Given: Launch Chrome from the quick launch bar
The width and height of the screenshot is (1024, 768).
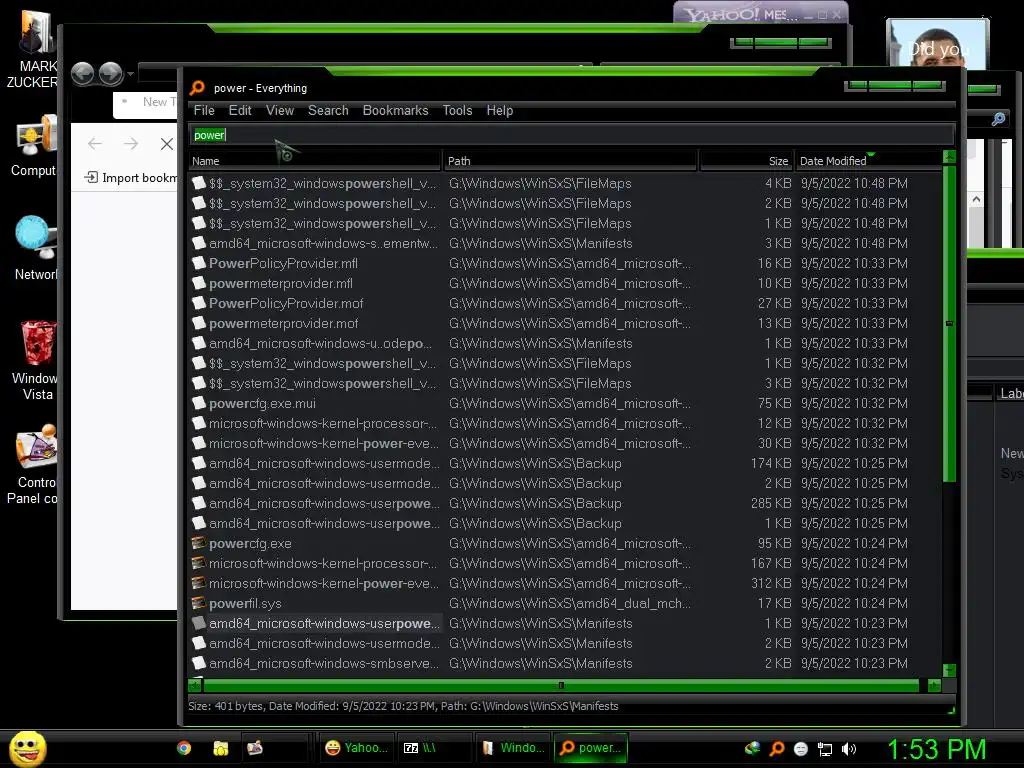Looking at the screenshot, I should pos(184,748).
